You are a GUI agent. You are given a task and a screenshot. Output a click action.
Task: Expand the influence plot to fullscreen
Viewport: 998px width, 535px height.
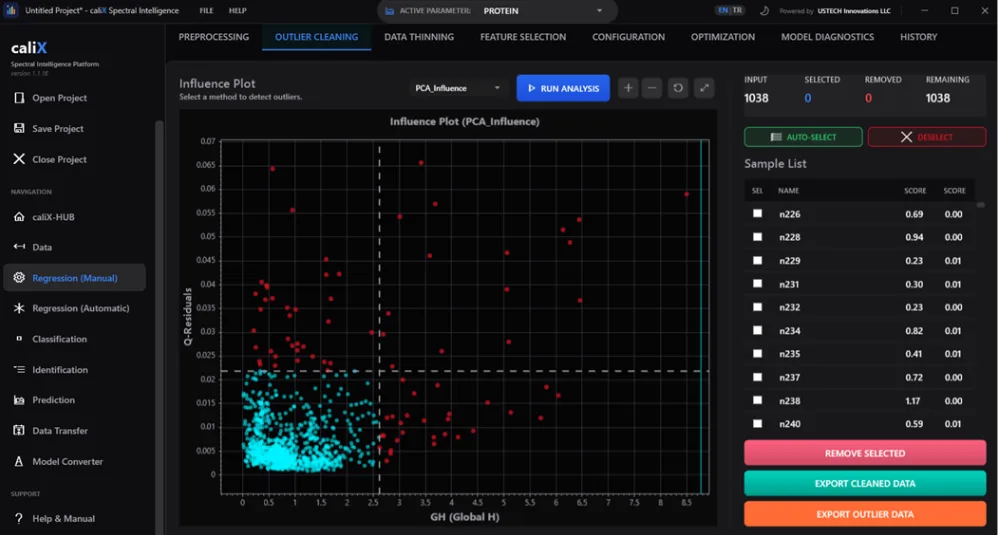704,88
